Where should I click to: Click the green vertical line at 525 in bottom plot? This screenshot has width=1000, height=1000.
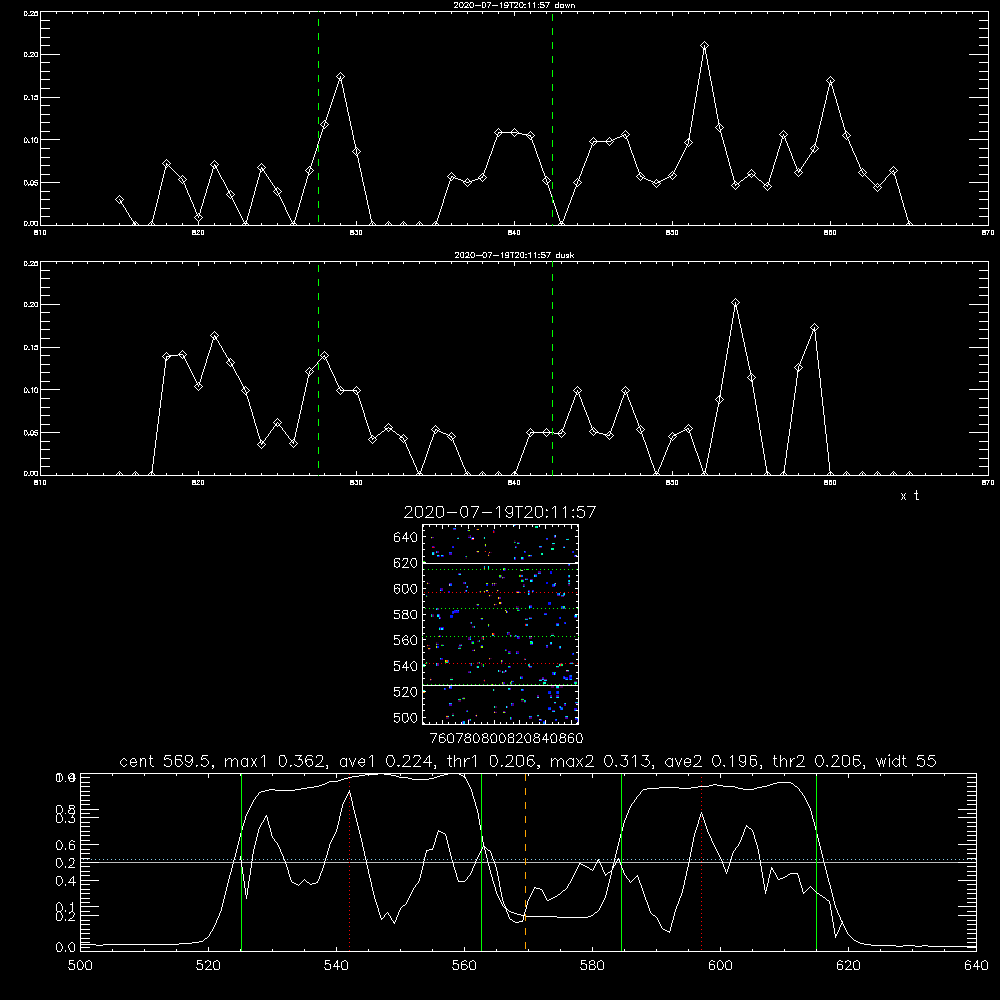pyautogui.click(x=241, y=862)
